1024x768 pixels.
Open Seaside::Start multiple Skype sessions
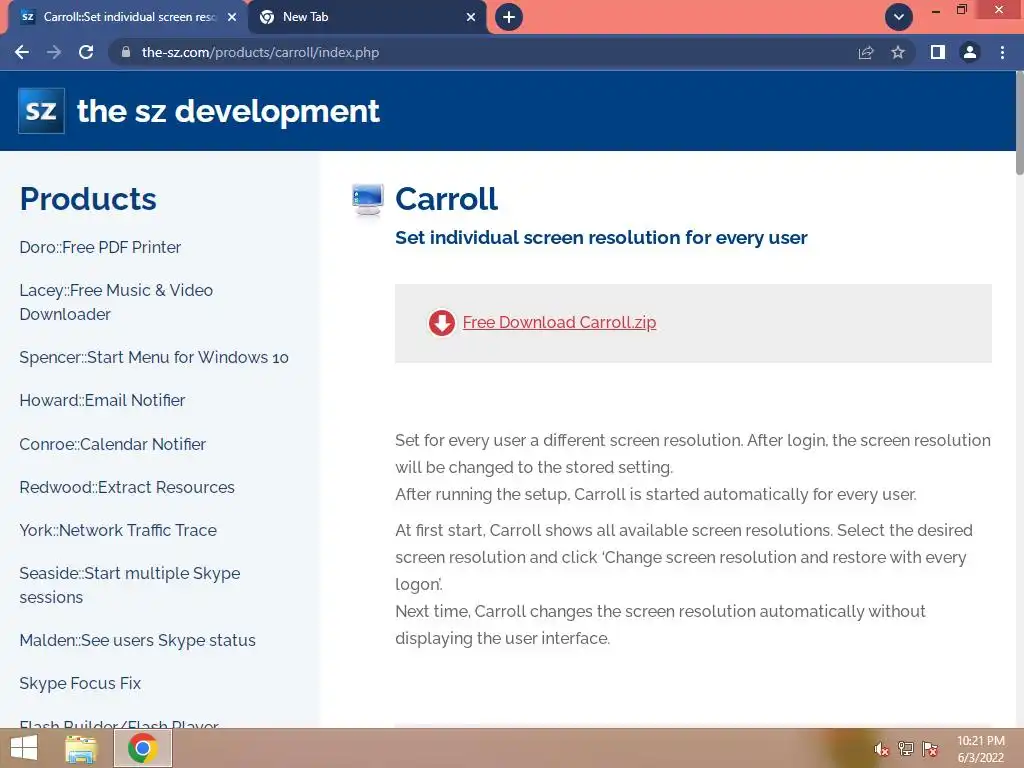pos(130,585)
